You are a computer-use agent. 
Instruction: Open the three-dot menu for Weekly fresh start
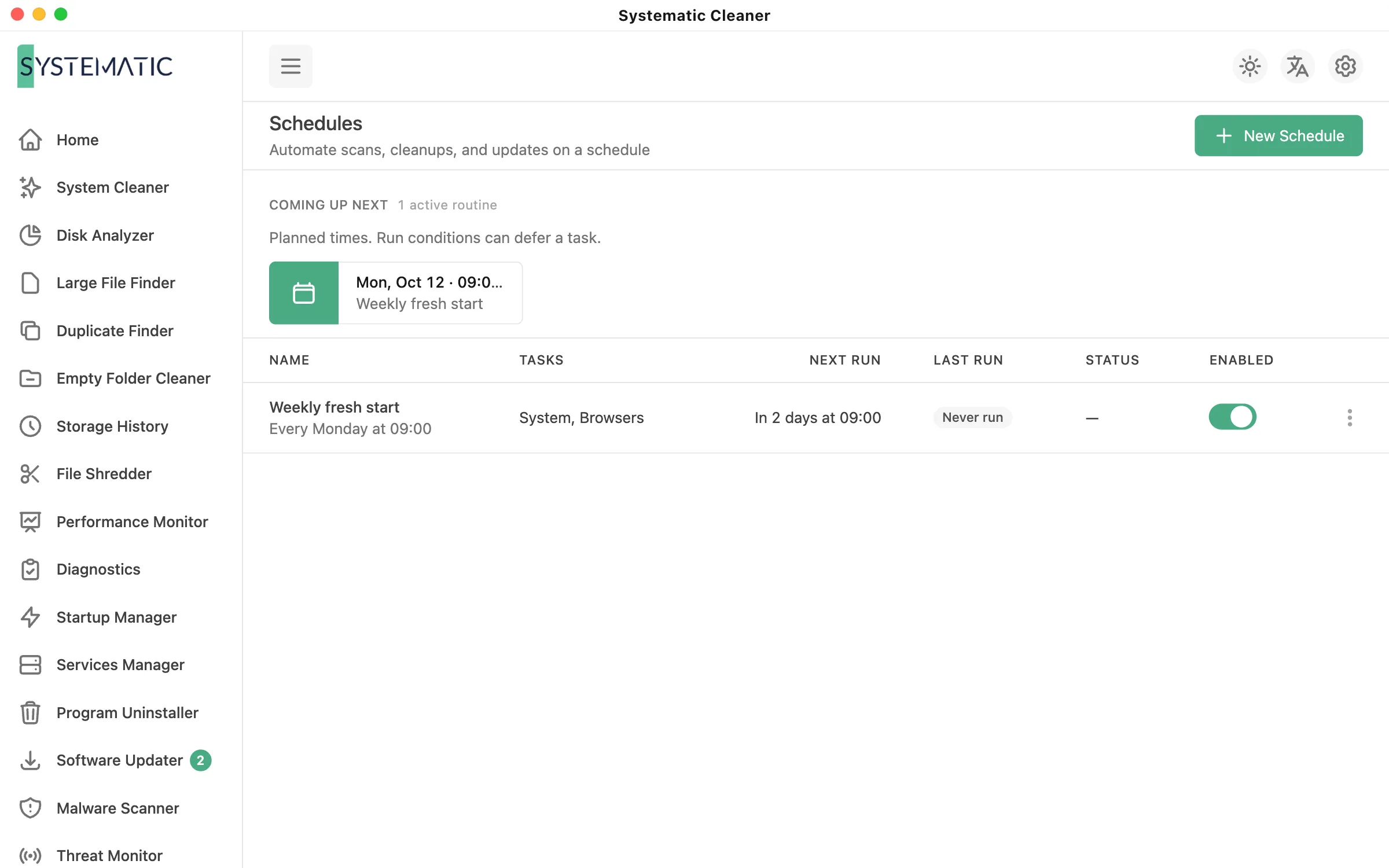pyautogui.click(x=1350, y=417)
